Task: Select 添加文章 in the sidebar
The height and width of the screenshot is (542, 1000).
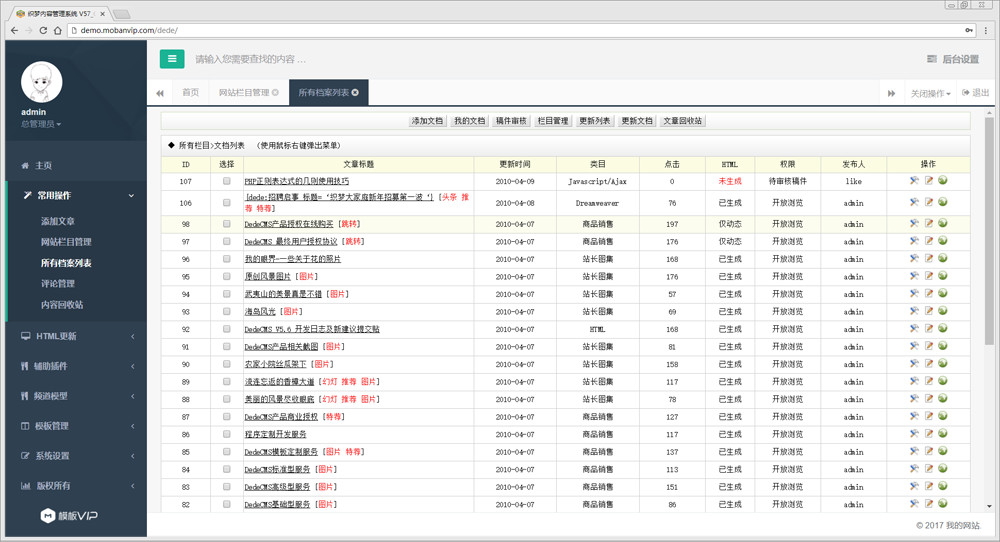Action: click(57, 221)
